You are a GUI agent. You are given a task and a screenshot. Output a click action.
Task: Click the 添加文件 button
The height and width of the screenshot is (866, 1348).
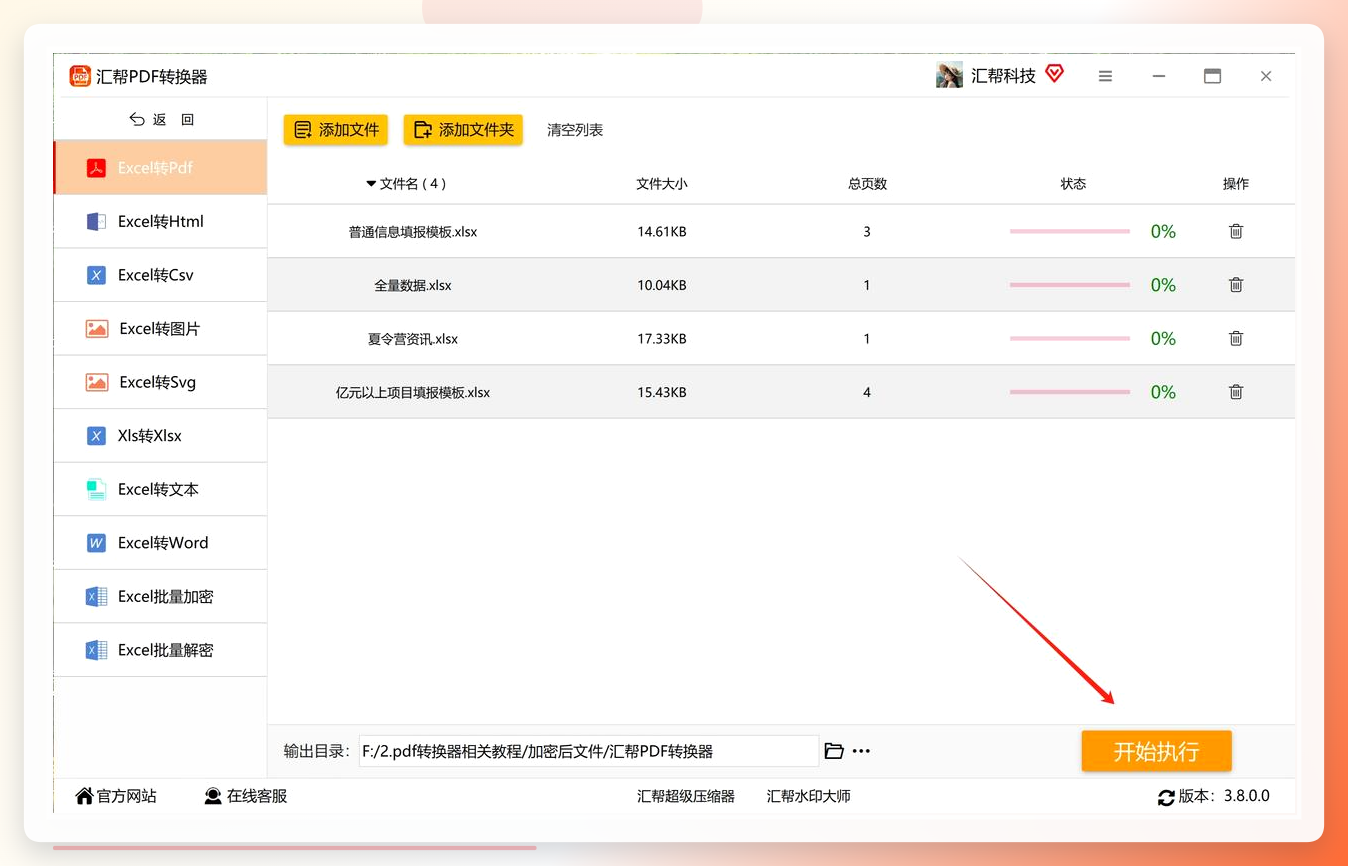(x=336, y=130)
